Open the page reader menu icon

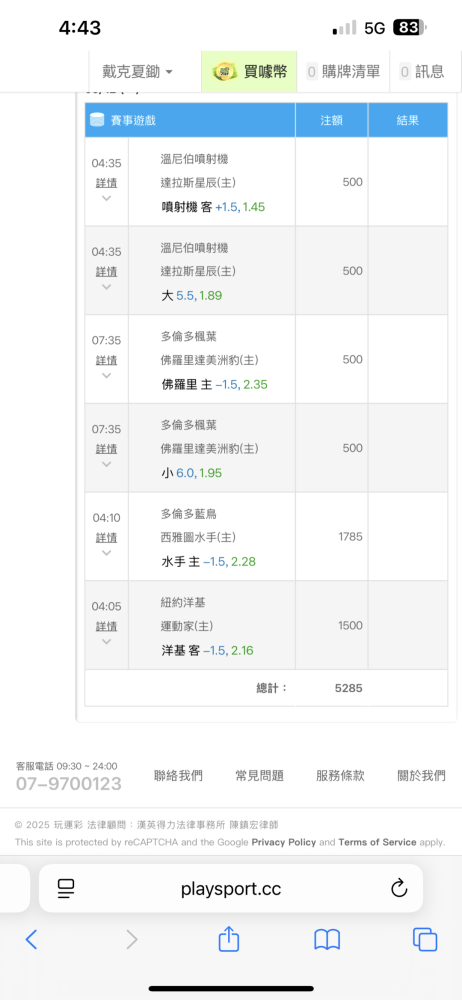66,888
